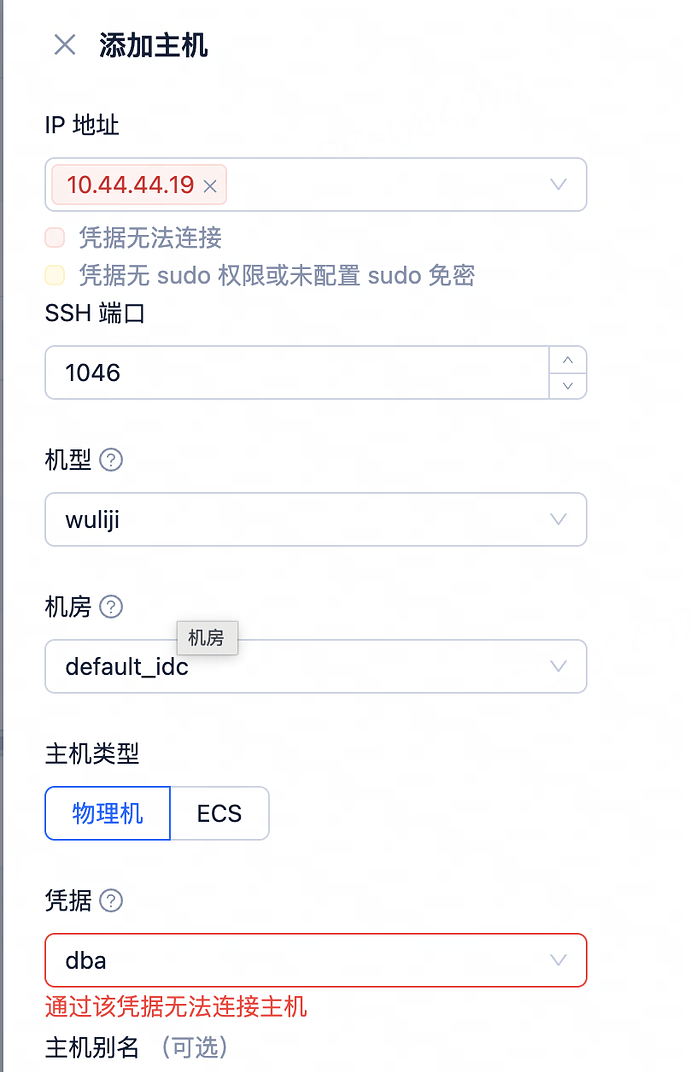This screenshot has height=1072, width=690.
Task: Decrease SSH port with down arrow
Action: tap(568, 385)
